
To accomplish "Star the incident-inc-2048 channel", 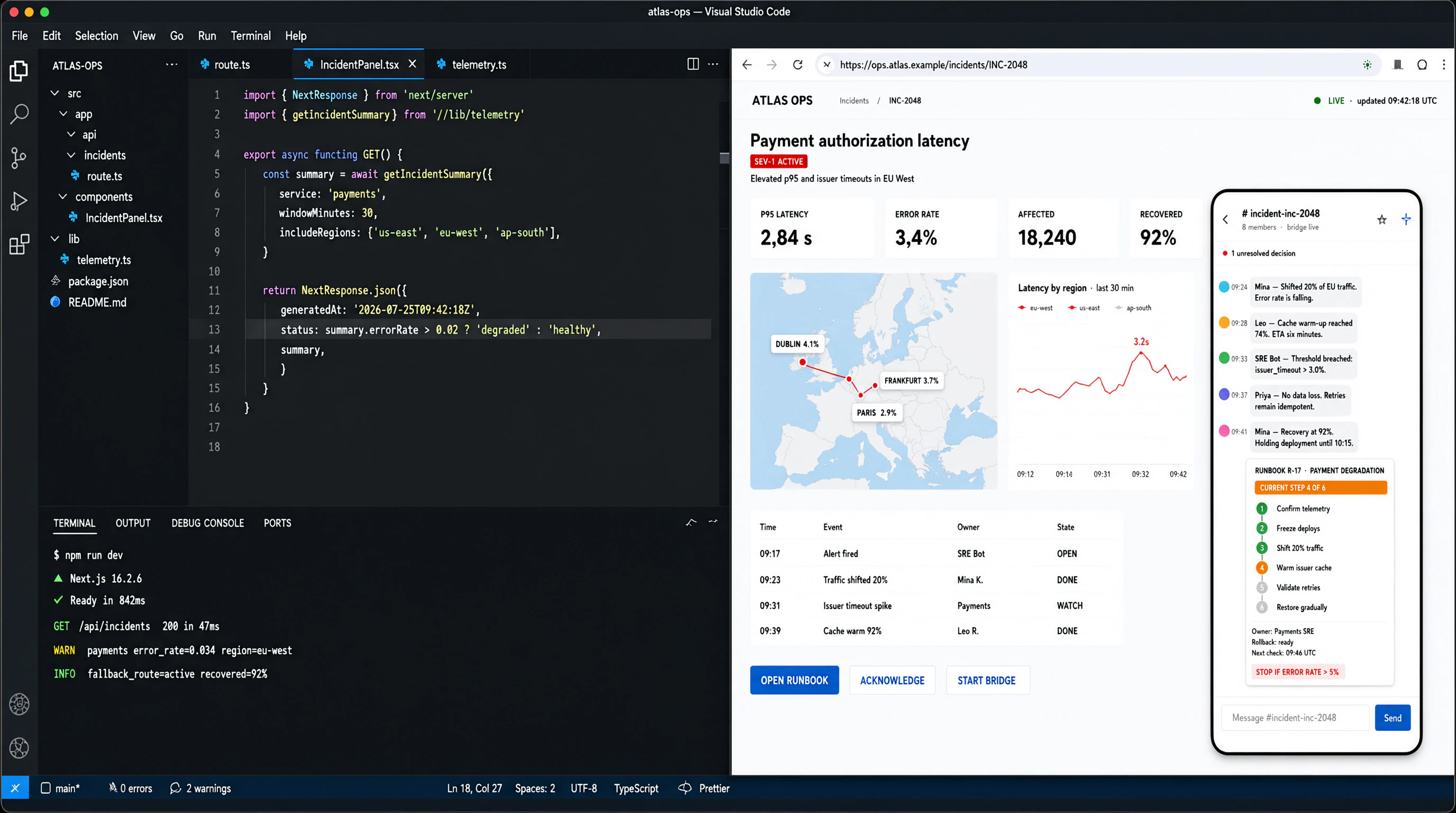I will click(x=1382, y=219).
